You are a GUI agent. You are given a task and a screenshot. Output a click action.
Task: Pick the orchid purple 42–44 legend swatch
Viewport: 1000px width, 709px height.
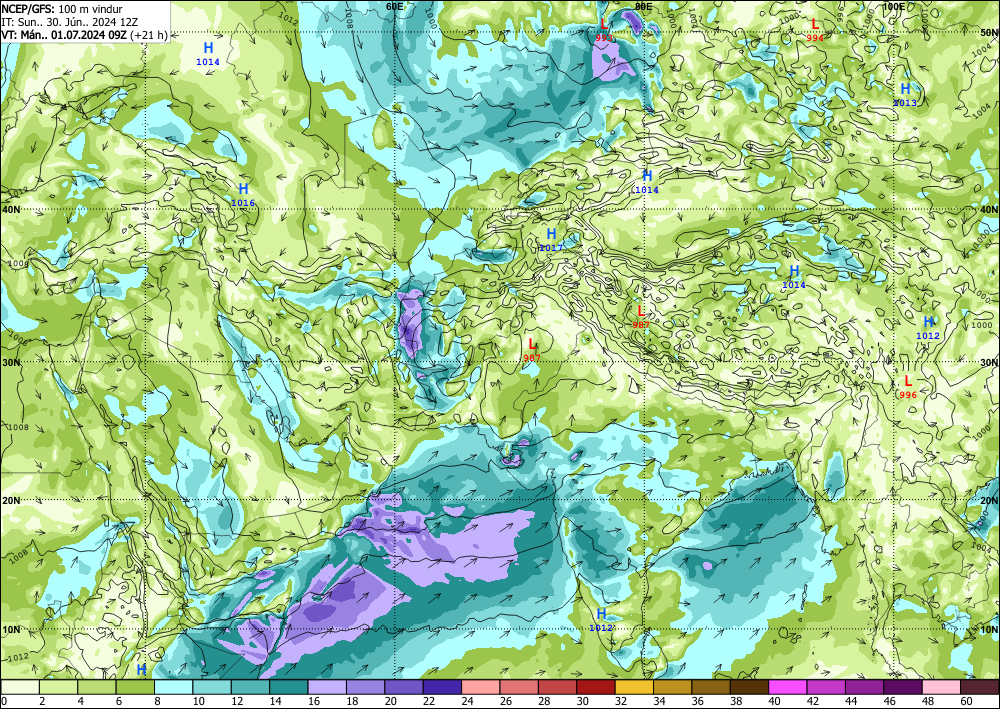[826, 687]
